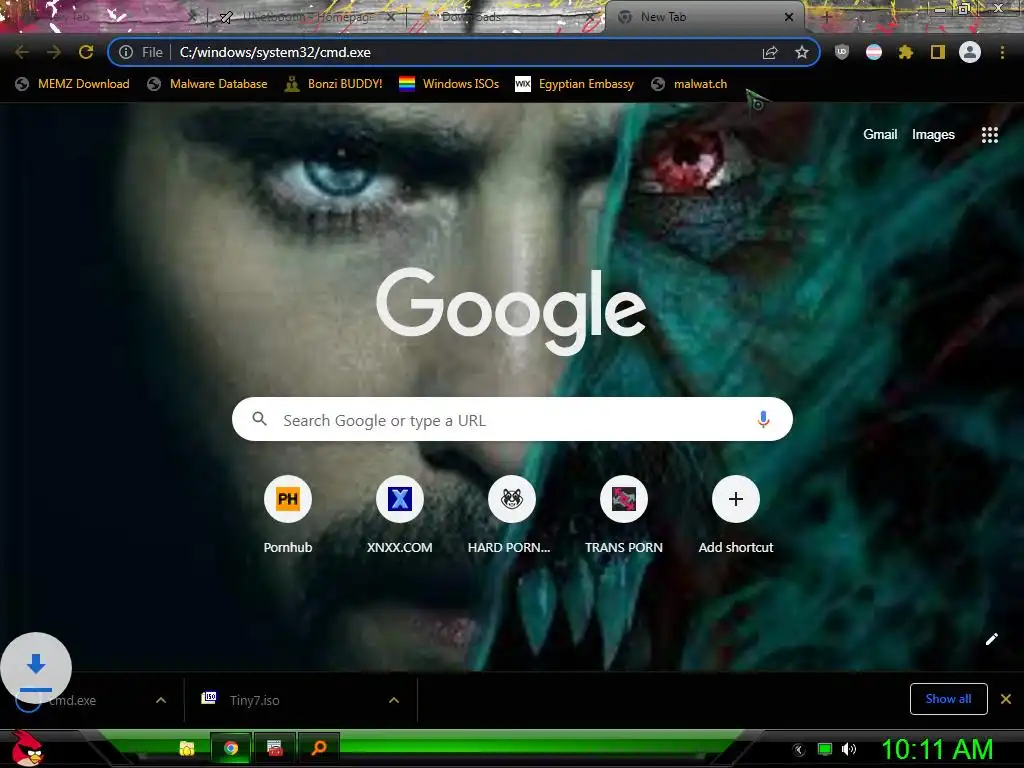Open a new tab with the plus button

point(826,18)
